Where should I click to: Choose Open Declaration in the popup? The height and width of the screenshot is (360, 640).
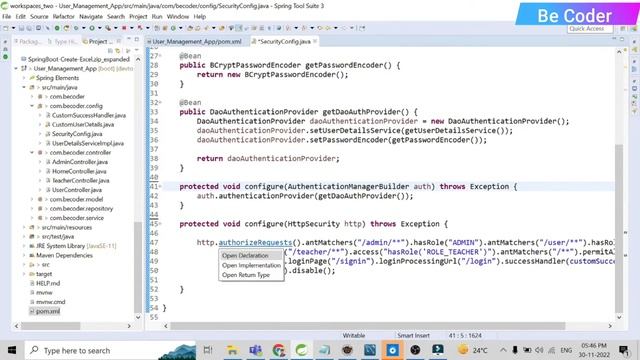[251, 256]
